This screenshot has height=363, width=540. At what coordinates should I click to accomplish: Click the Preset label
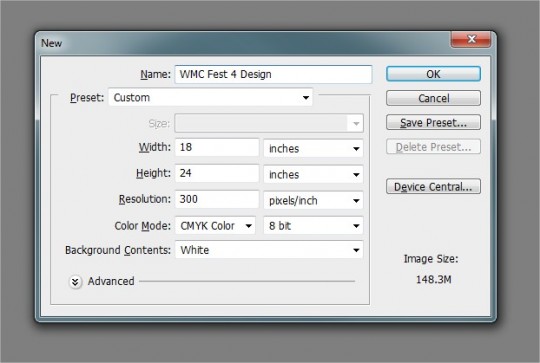pyautogui.click(x=87, y=98)
